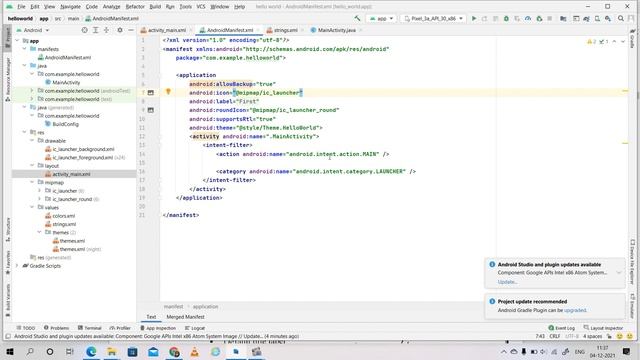Click the warnings indicator in editor corner
This screenshot has width=640, height=360.
[592, 42]
